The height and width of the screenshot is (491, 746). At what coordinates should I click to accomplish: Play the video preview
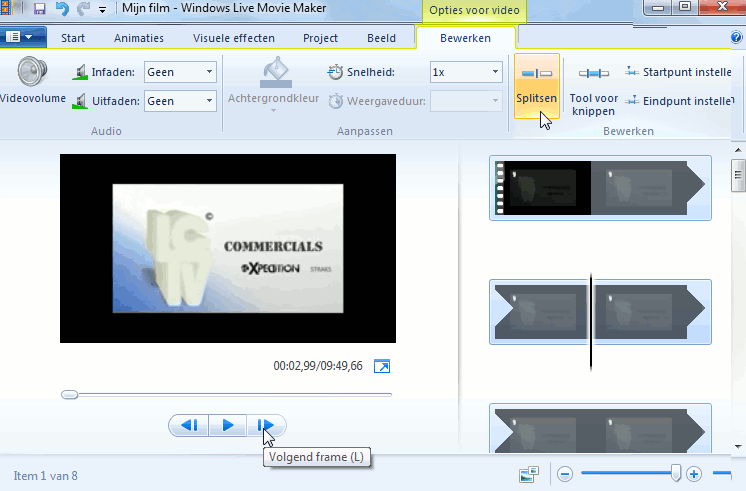(228, 425)
